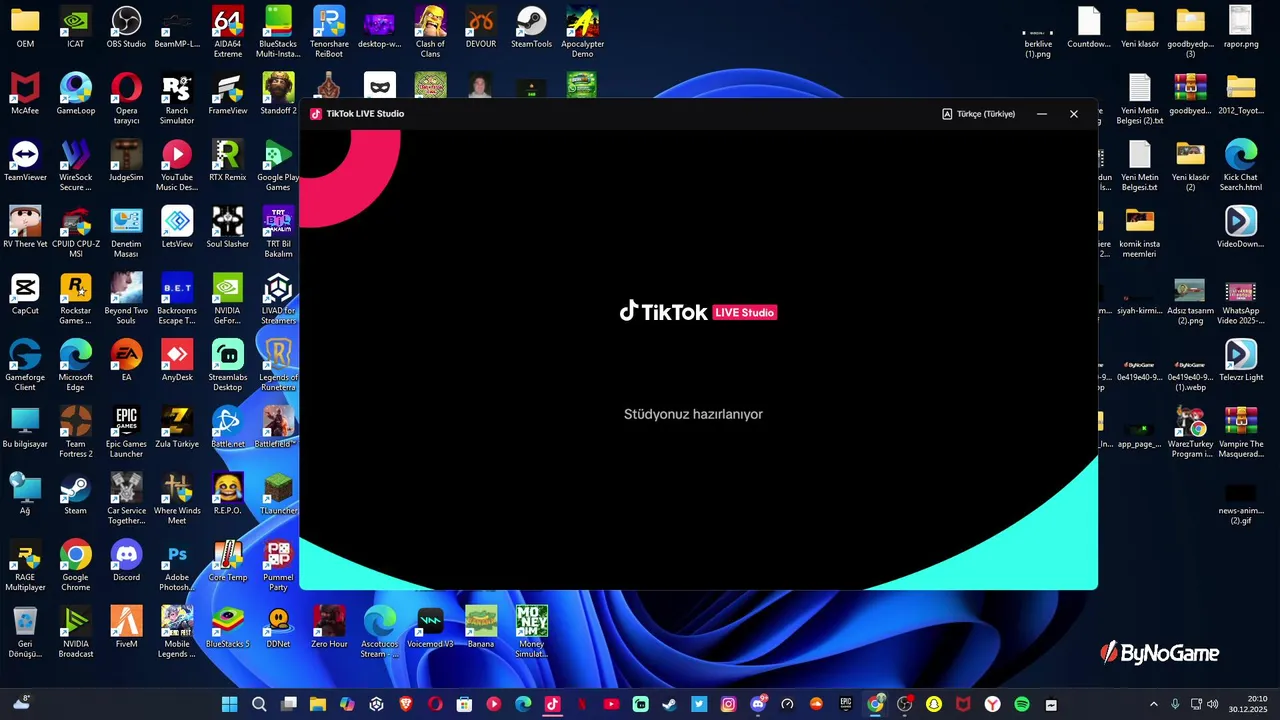
Task: Open Discord desktop shortcut
Action: (x=126, y=561)
